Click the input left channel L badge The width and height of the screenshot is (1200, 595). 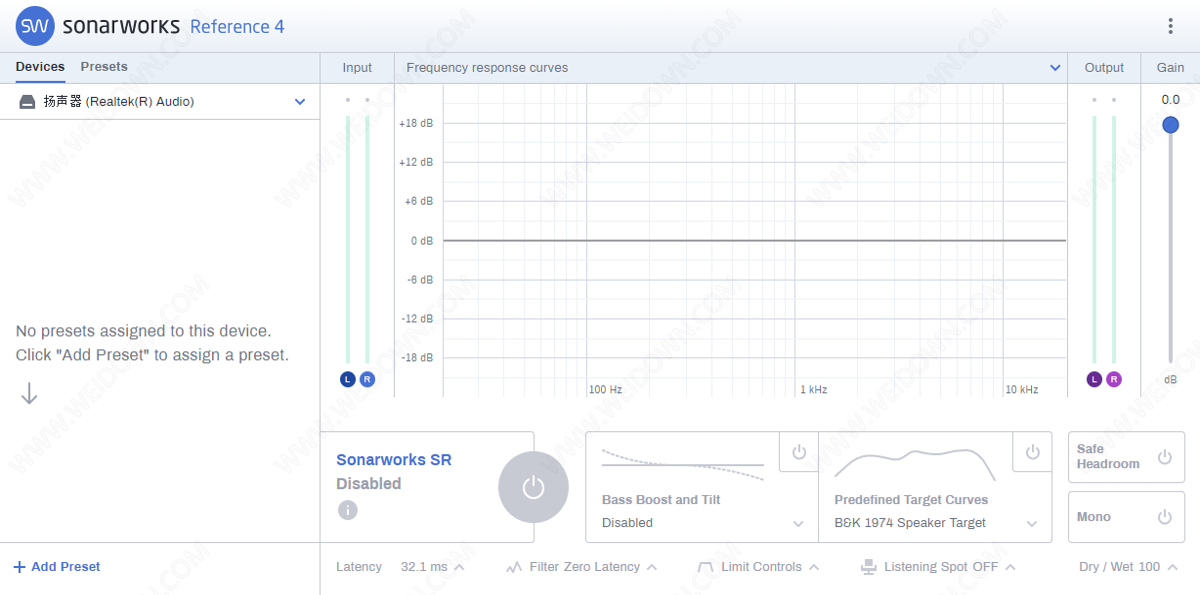(x=347, y=379)
